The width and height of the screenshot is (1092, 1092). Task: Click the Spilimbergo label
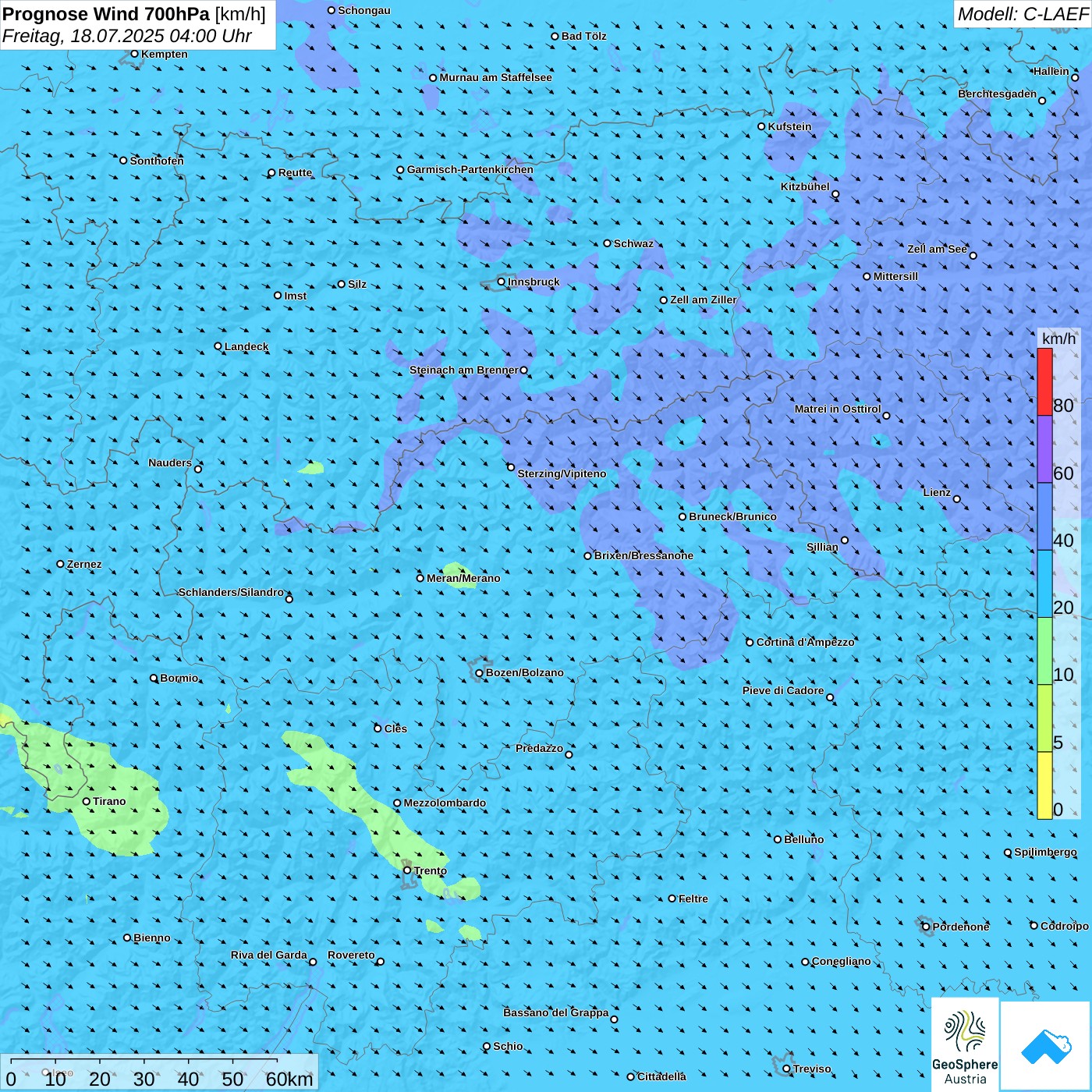(1045, 852)
